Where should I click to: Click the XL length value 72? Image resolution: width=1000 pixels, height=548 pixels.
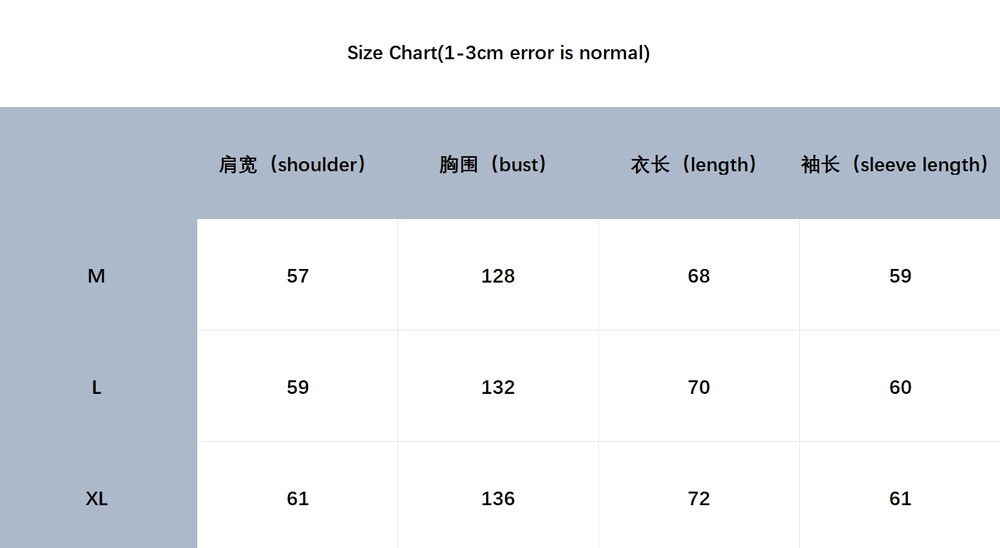pyautogui.click(x=699, y=498)
